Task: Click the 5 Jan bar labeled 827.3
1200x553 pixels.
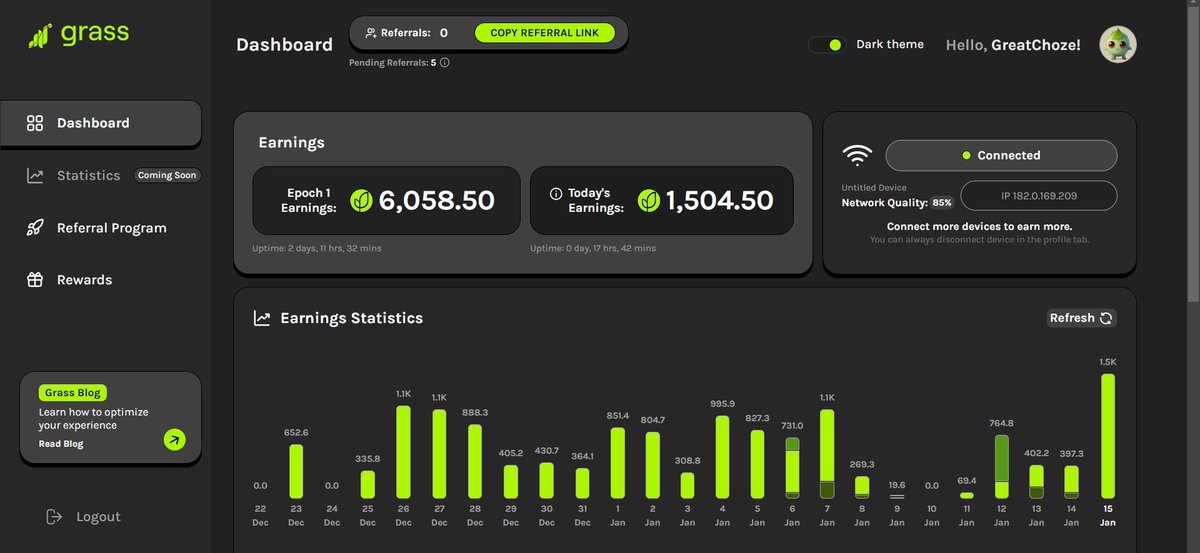Action: pyautogui.click(x=758, y=465)
